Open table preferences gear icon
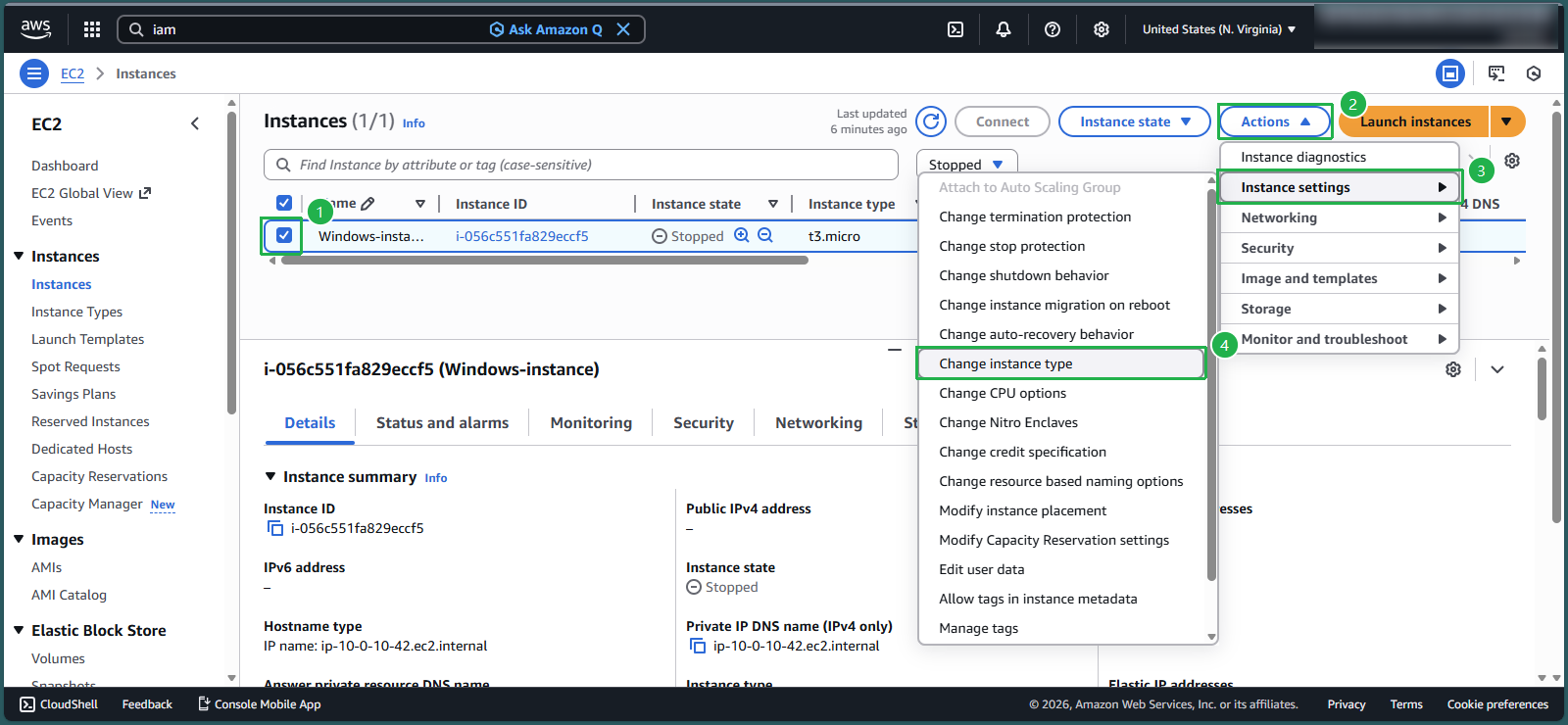Viewport: 1568px width, 725px height. tap(1512, 161)
